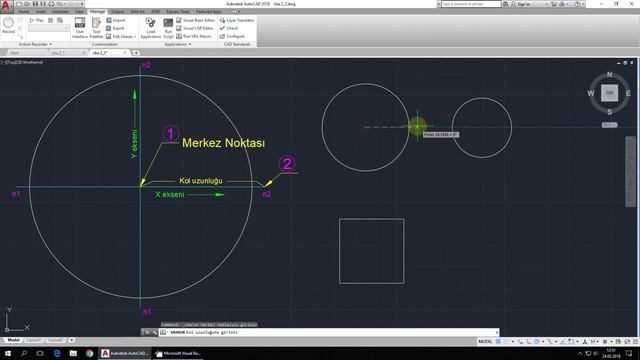The image size is (640, 360).
Task: Open Microsoft Edge from taskbar
Action: pyautogui.click(x=57, y=353)
